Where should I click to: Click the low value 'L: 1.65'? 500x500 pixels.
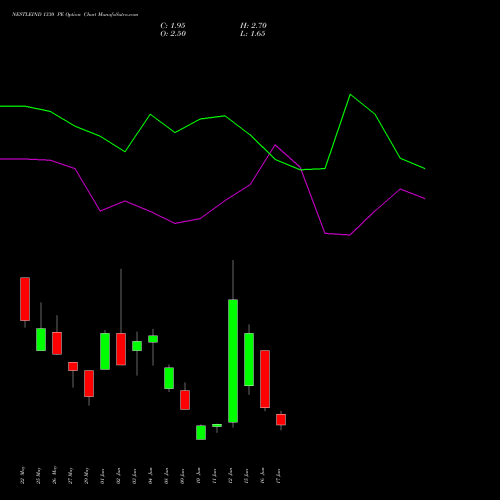253,34
